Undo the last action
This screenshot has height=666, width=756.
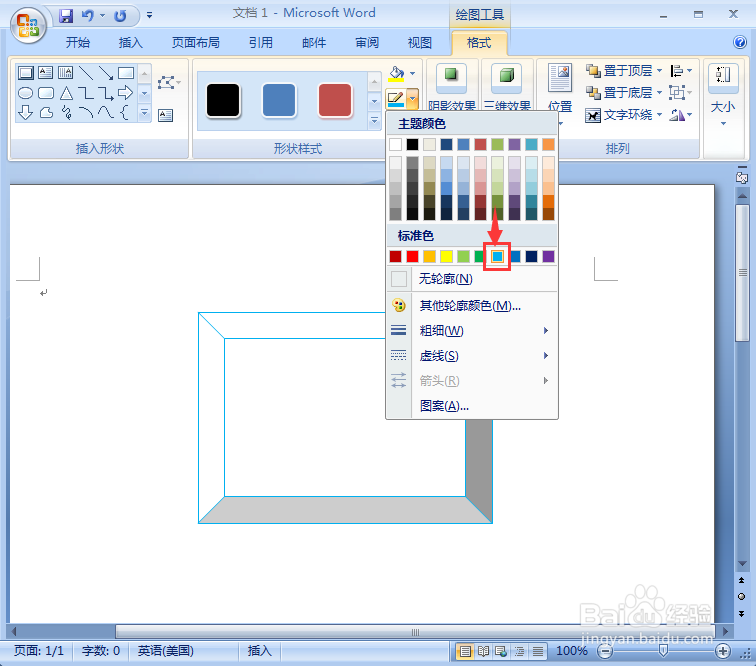pyautogui.click(x=87, y=16)
